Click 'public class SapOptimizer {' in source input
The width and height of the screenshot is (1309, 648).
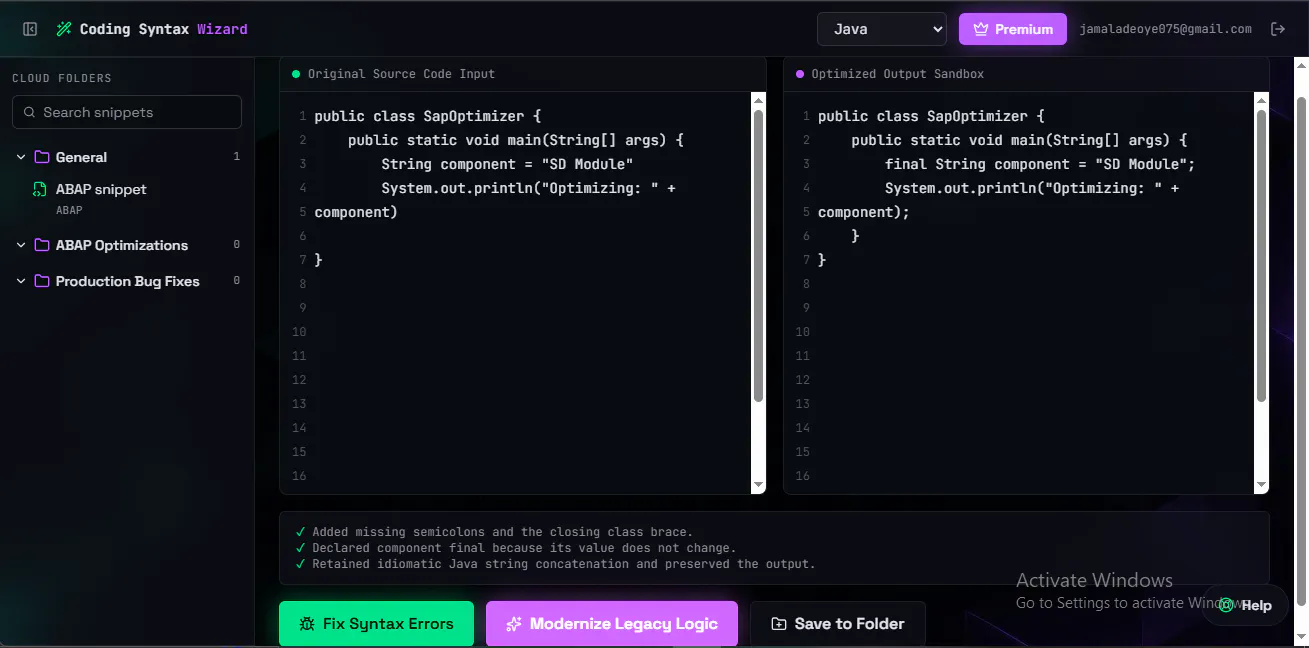(x=427, y=116)
